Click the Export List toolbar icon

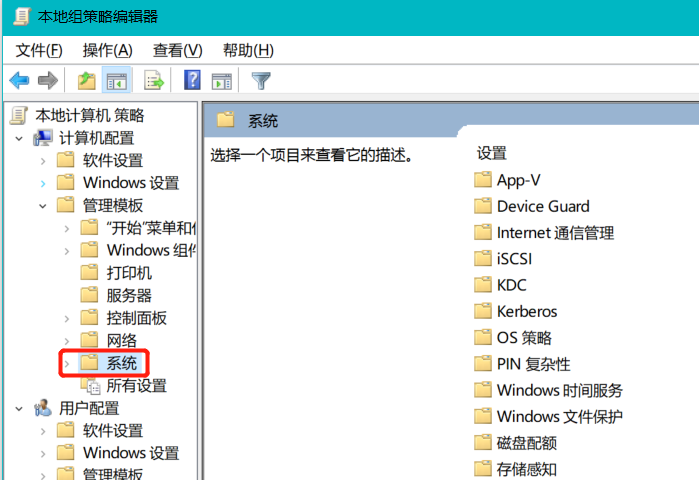[x=153, y=81]
